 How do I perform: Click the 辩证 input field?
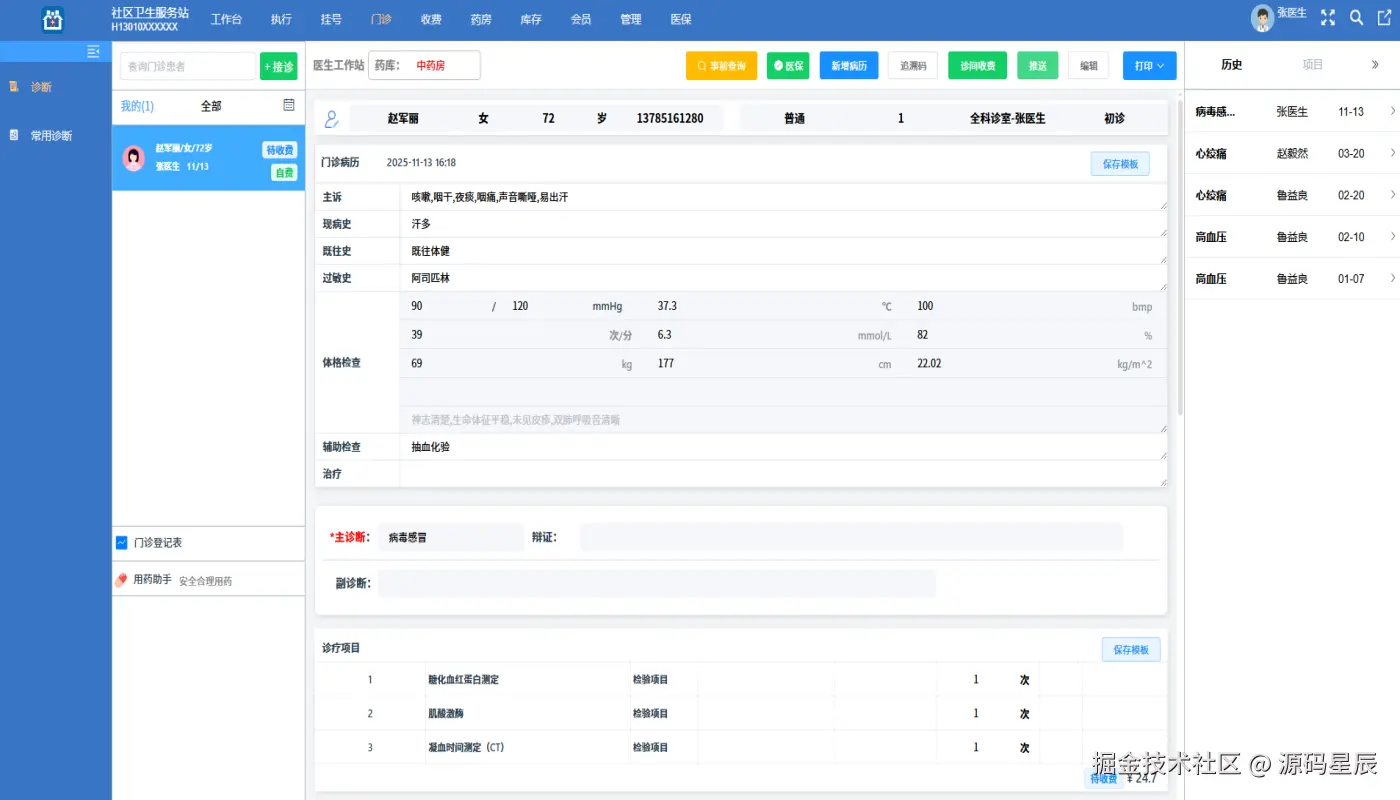click(x=851, y=537)
